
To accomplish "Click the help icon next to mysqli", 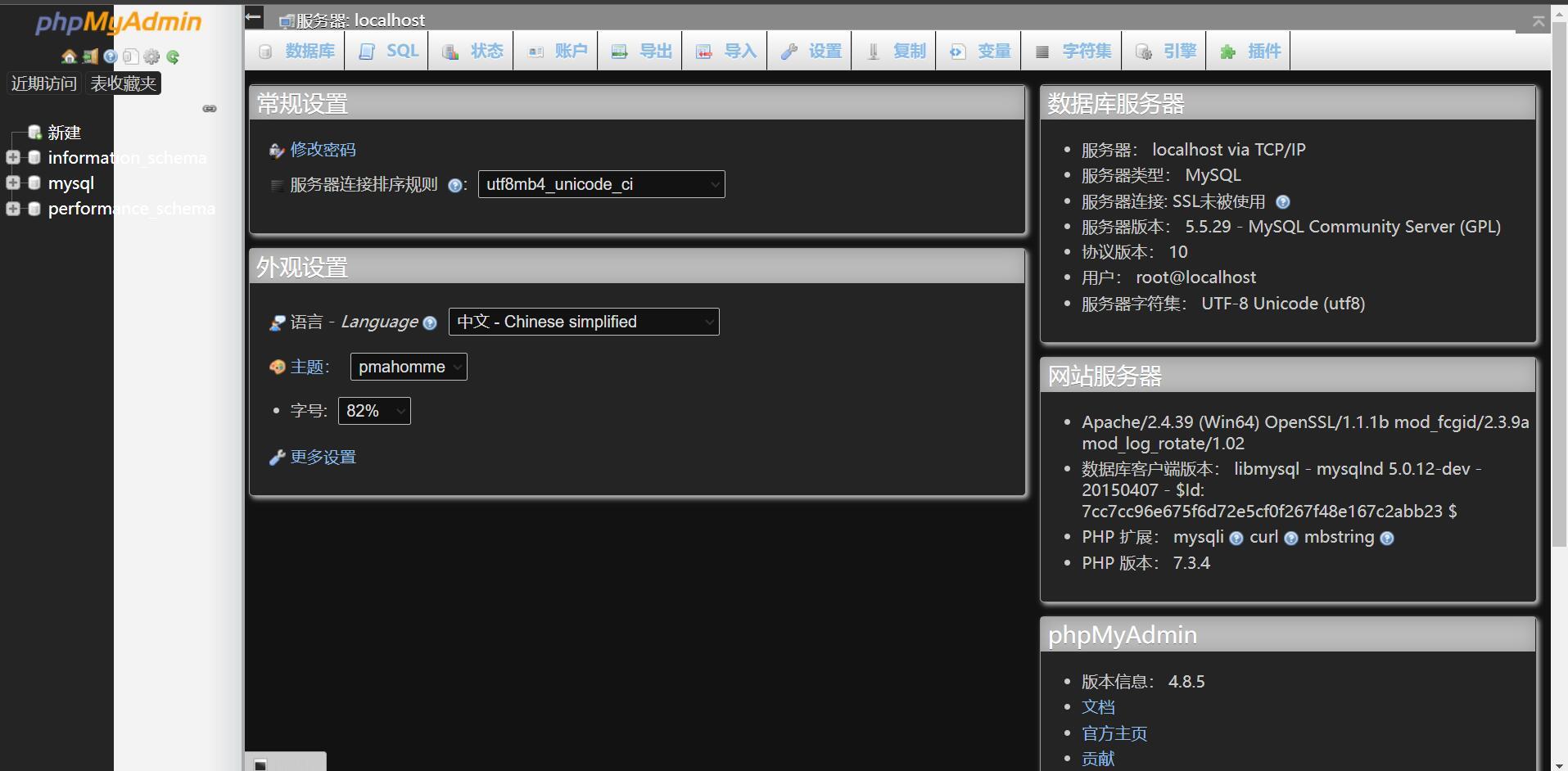I will coord(1236,539).
